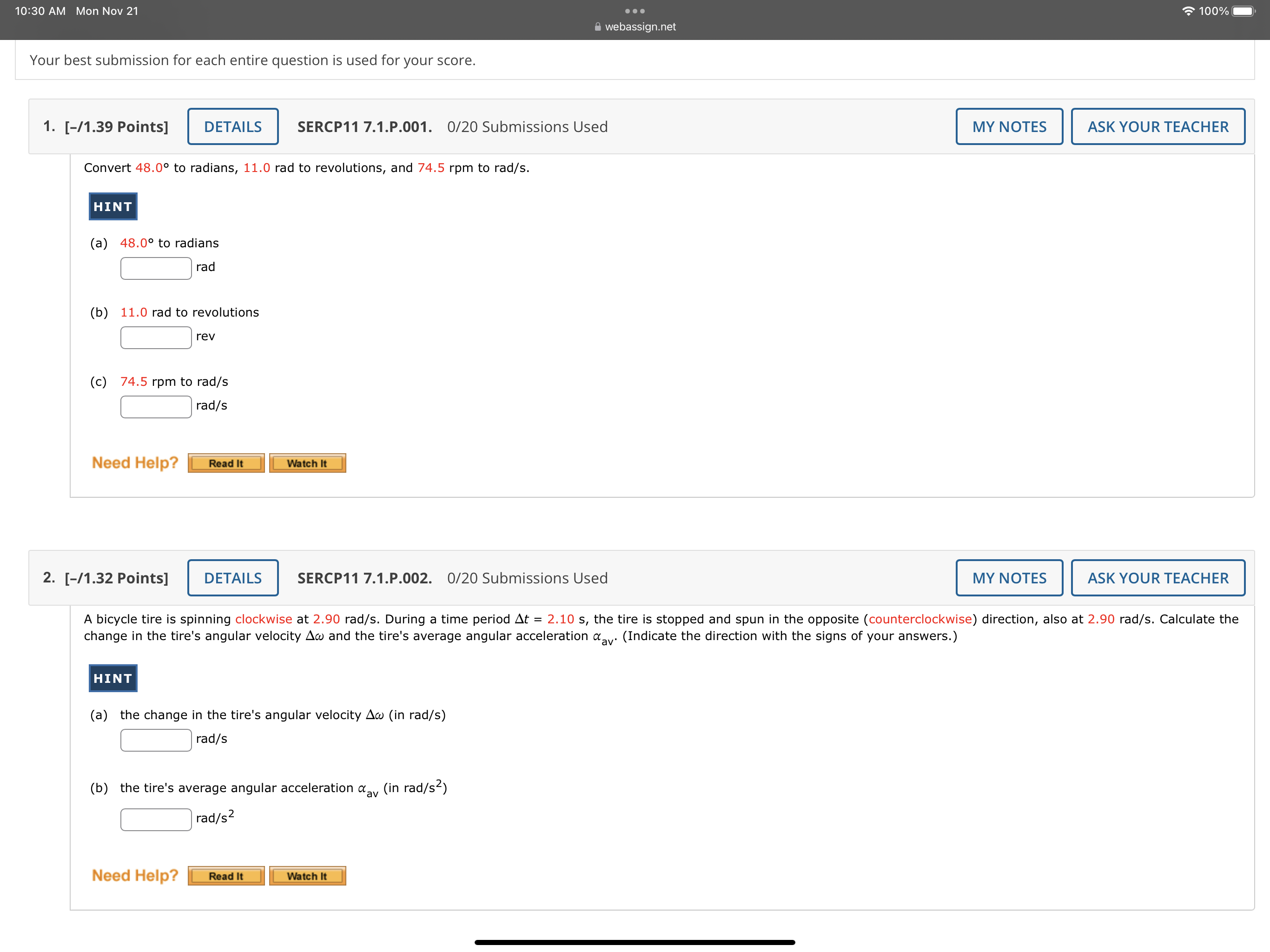Tap the lock icon beside webassign.net

pyautogui.click(x=598, y=27)
